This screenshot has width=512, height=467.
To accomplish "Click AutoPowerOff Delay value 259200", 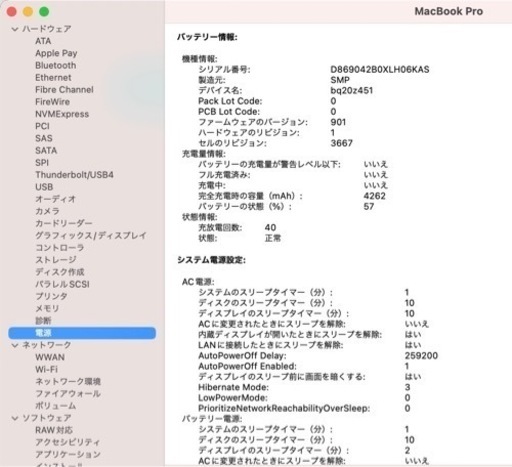I will (421, 356).
